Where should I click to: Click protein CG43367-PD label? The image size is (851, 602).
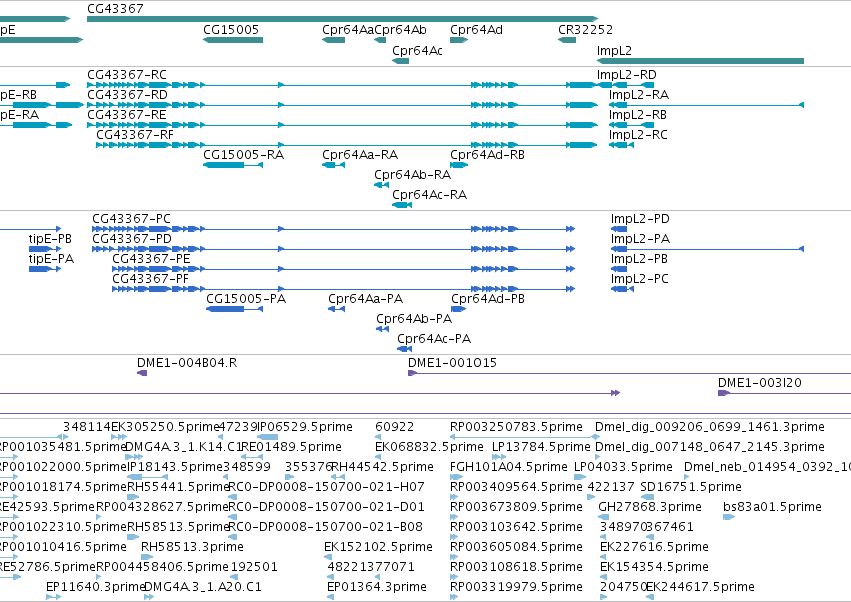132,239
